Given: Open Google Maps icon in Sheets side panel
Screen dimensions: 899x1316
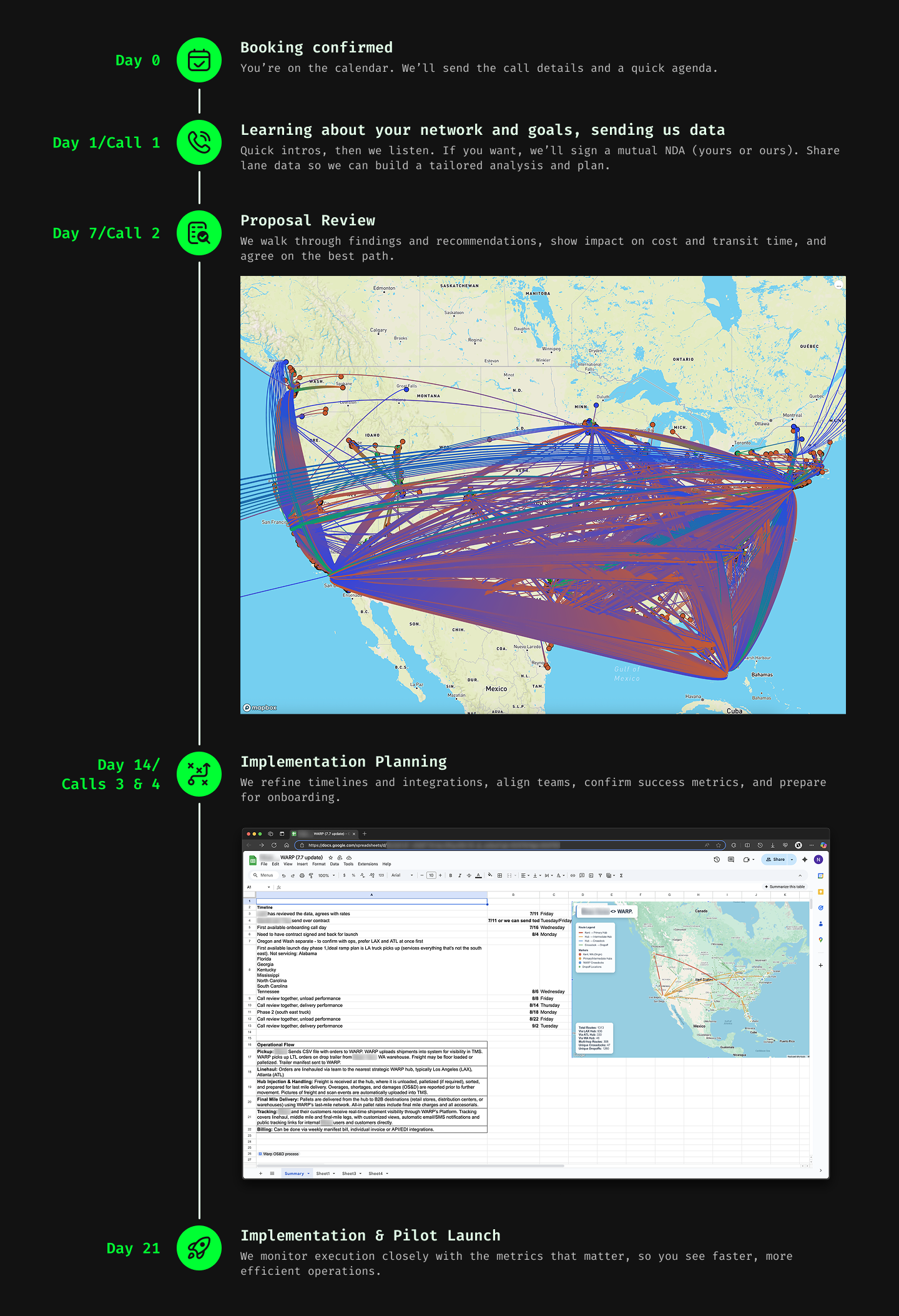Looking at the screenshot, I should (820, 940).
